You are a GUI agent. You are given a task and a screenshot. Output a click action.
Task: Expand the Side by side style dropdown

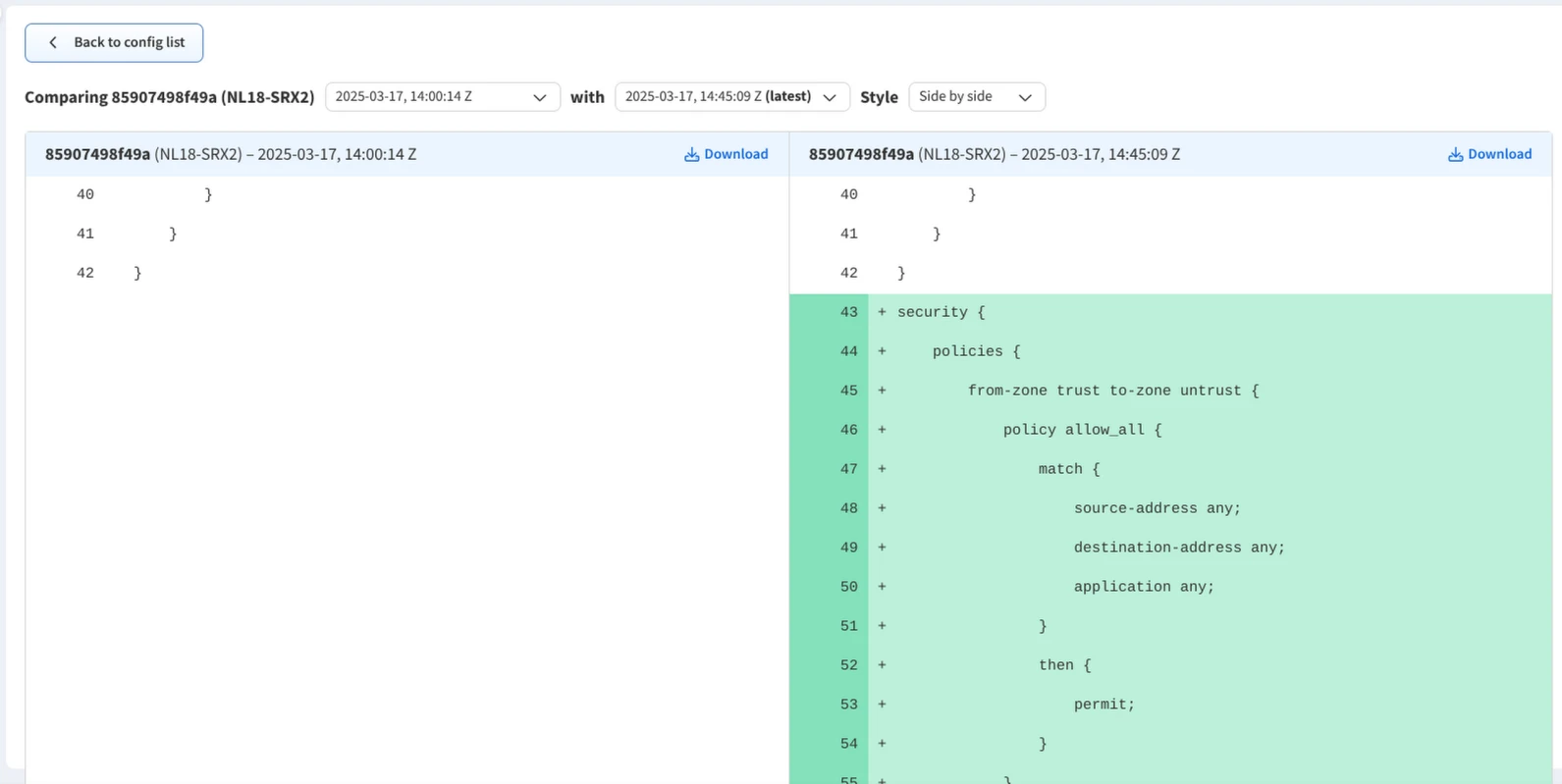click(976, 97)
